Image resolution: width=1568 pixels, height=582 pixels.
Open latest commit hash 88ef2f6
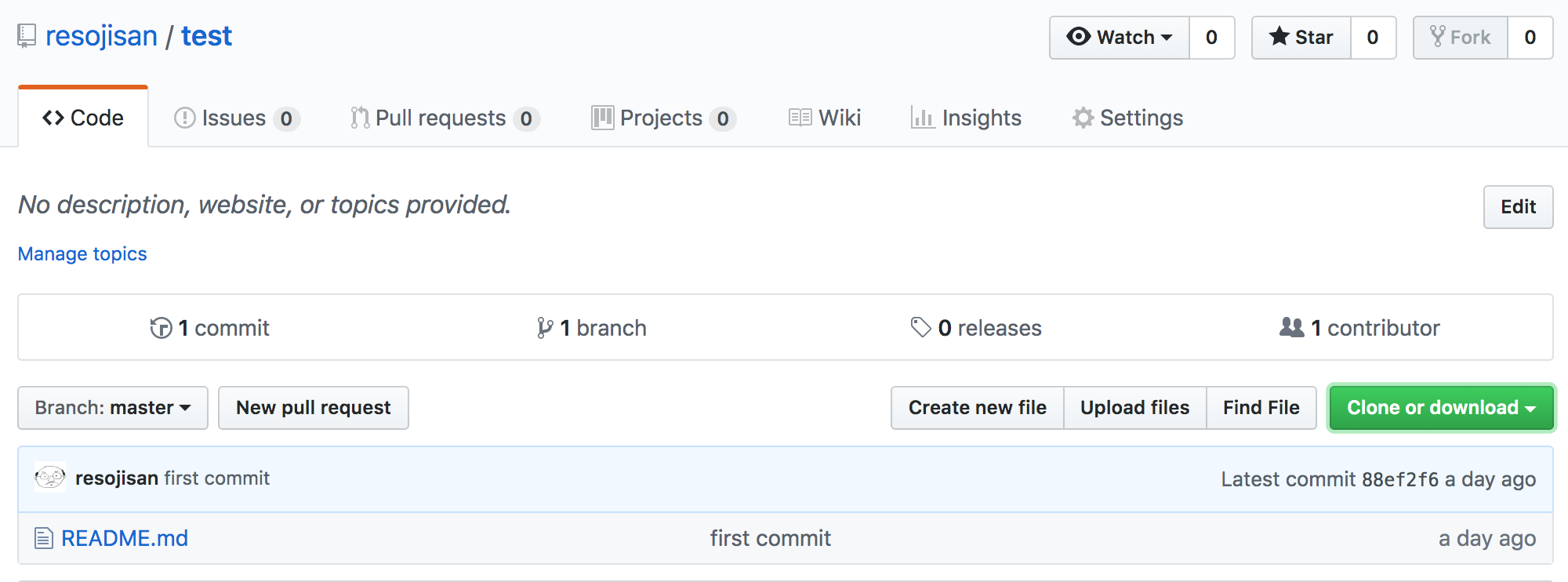[x=1400, y=479]
